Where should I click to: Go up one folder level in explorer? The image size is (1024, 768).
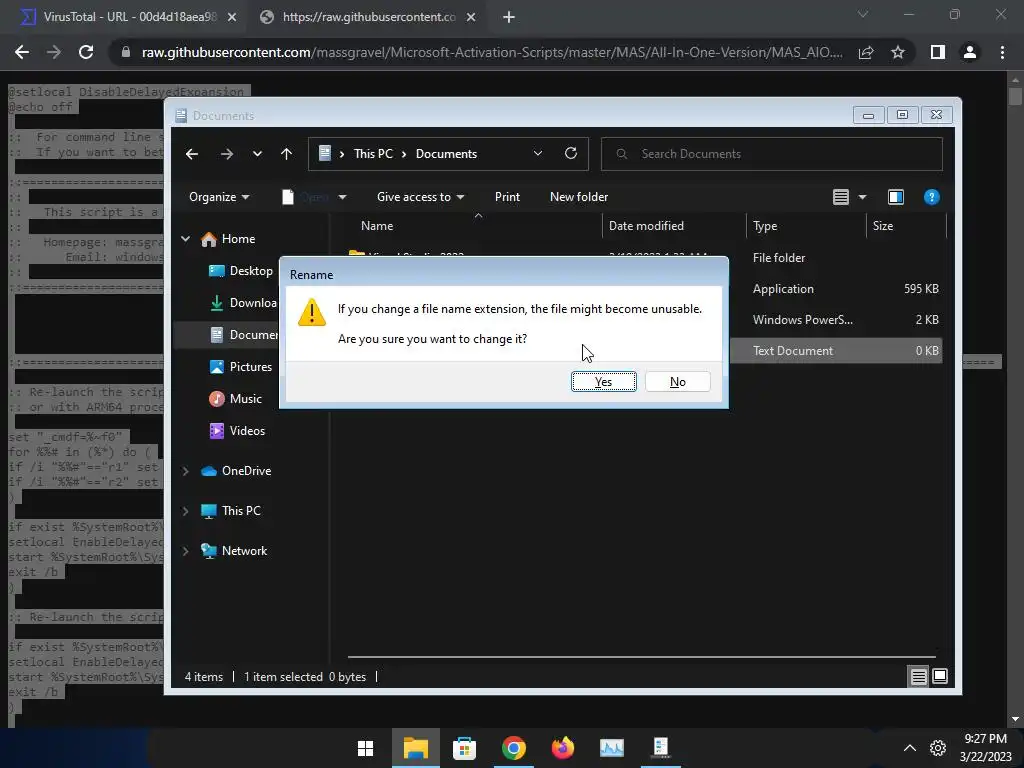point(286,154)
